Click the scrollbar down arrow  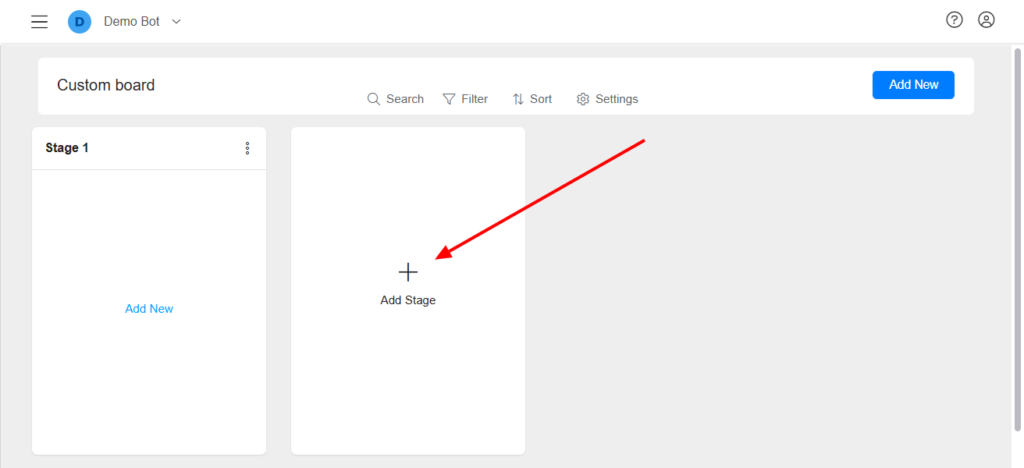click(1017, 460)
